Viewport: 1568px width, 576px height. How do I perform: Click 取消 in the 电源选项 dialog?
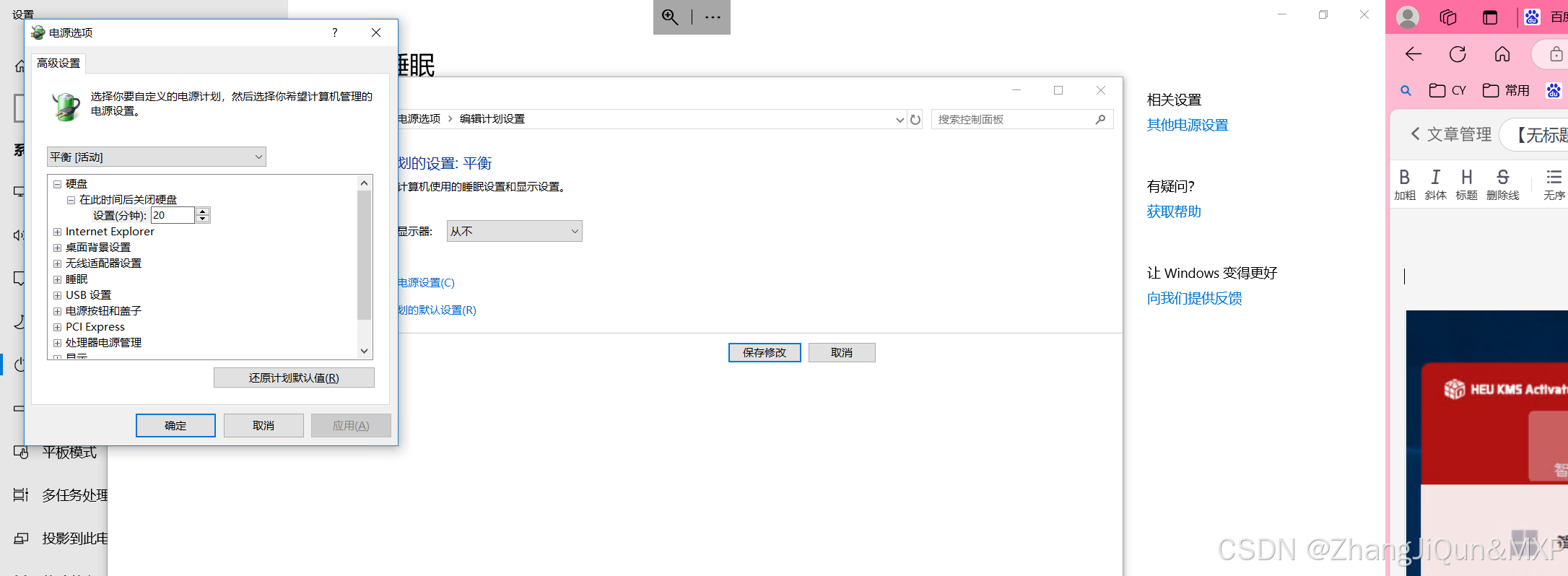tap(263, 426)
